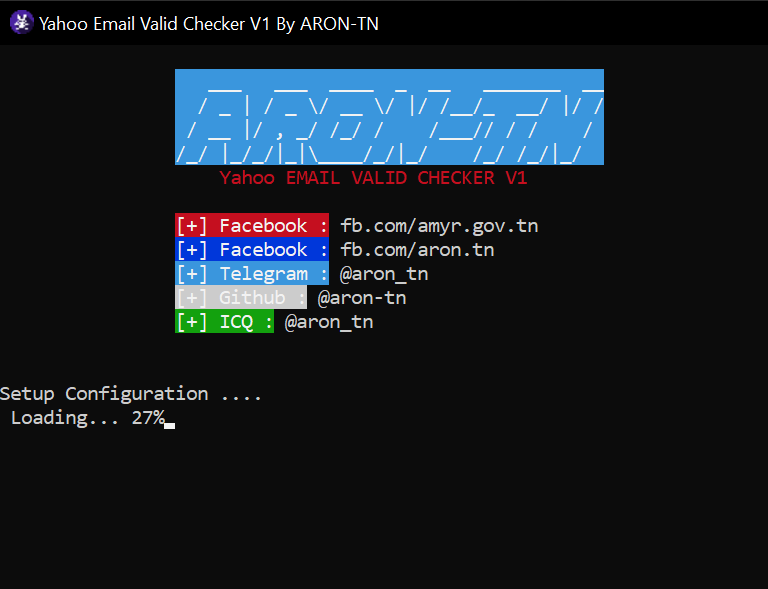768x589 pixels.
Task: Click the blue Facebook label
Action: pyautogui.click(x=252, y=249)
